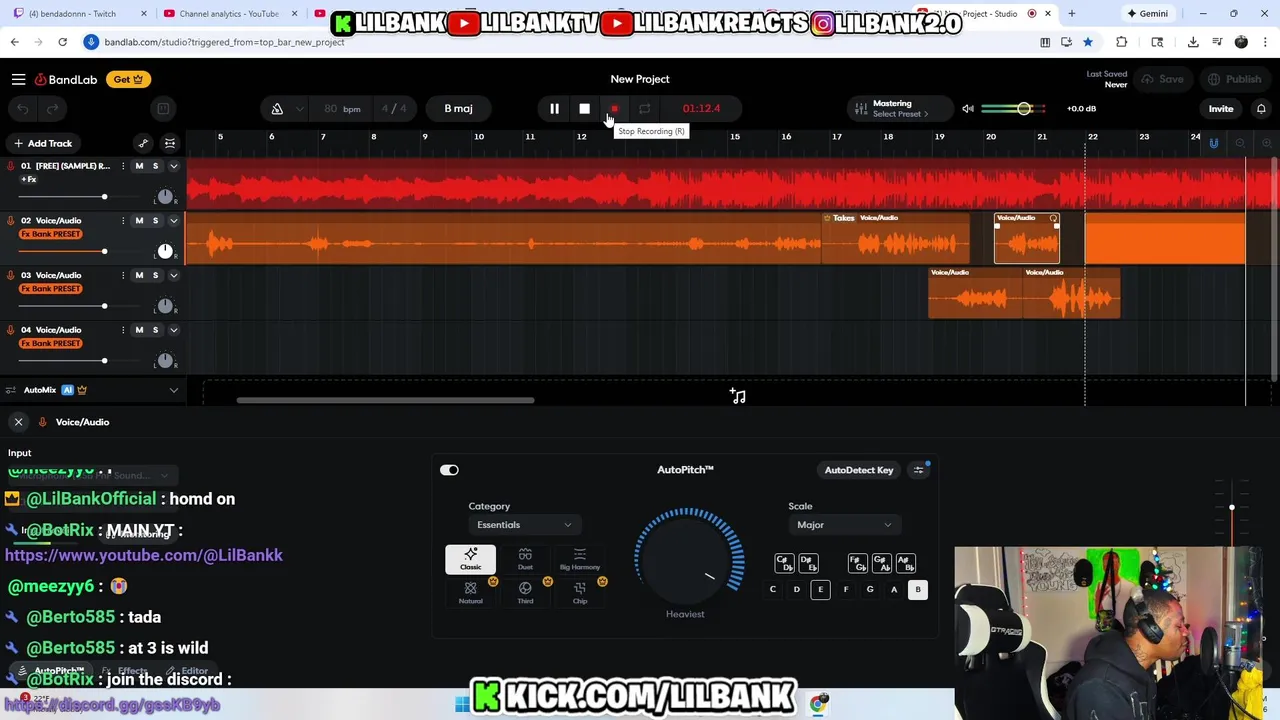Stop playback with the square button
The width and height of the screenshot is (1280, 720).
click(x=584, y=108)
